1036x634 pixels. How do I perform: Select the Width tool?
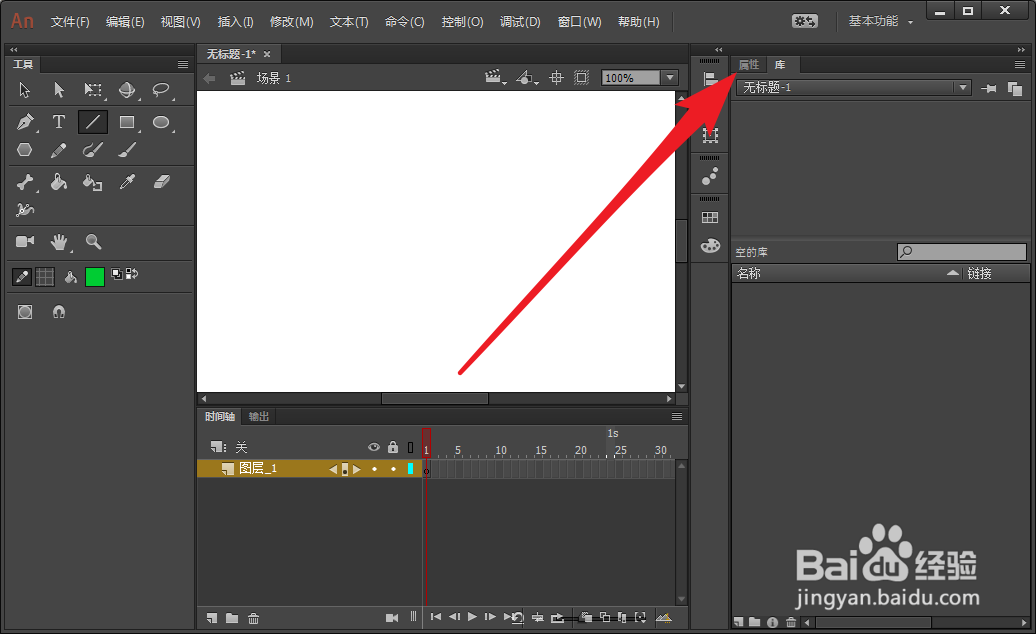(24, 210)
